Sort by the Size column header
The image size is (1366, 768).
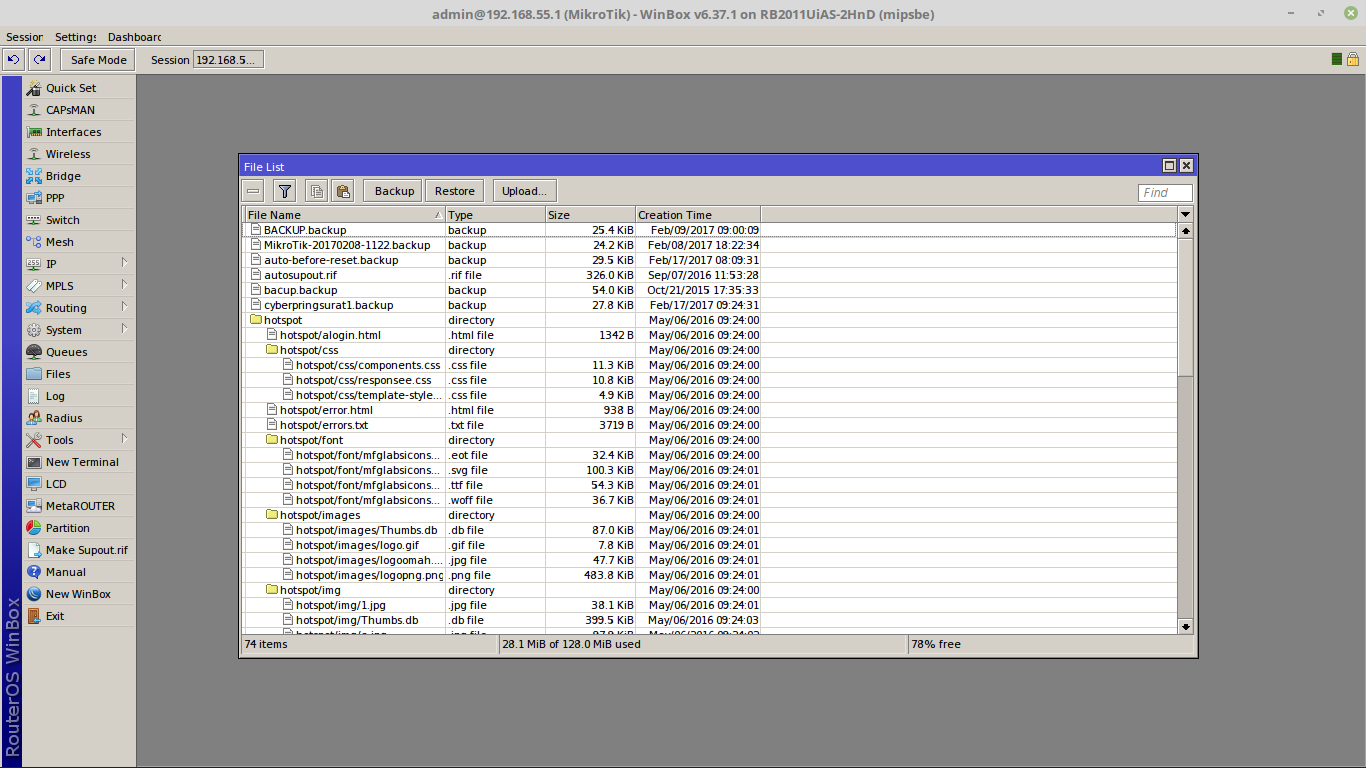point(590,215)
